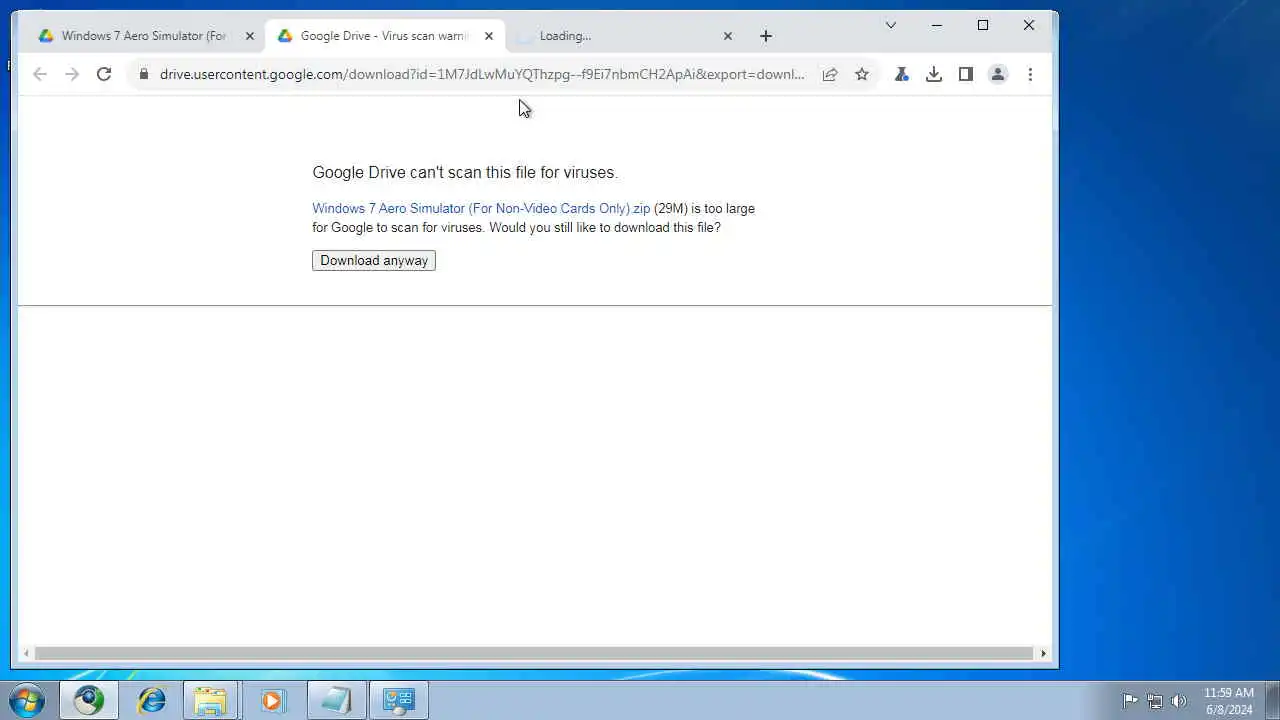Go back to previous page

pyautogui.click(x=40, y=74)
